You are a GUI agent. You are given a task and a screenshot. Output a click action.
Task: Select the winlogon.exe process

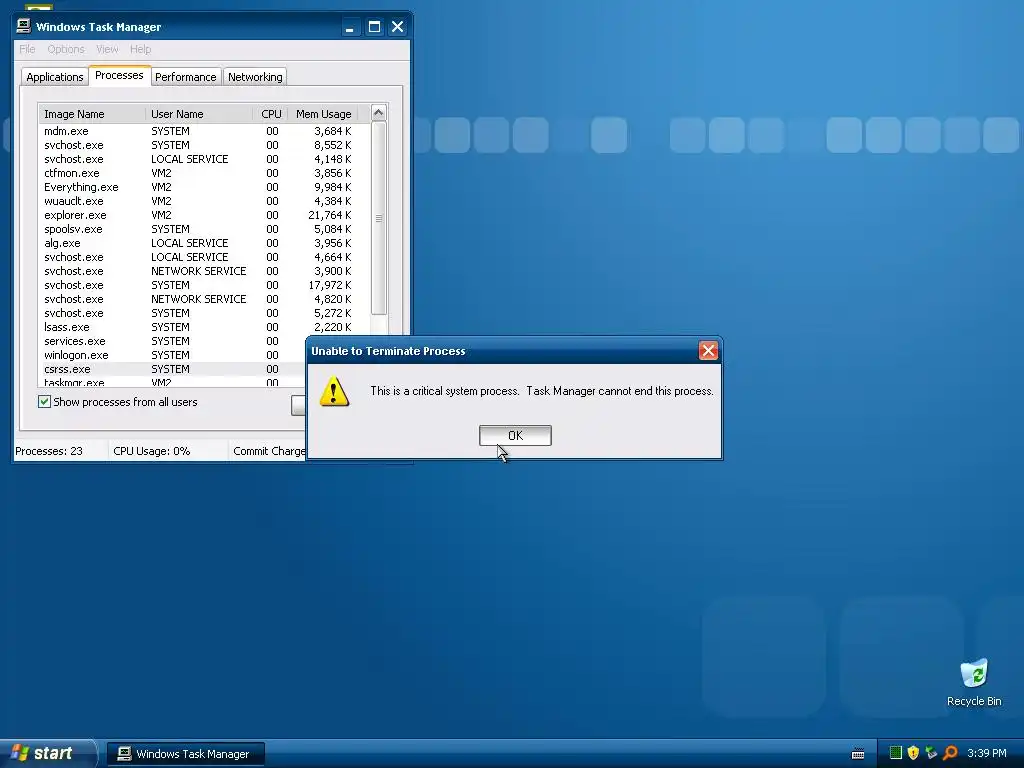173,355
